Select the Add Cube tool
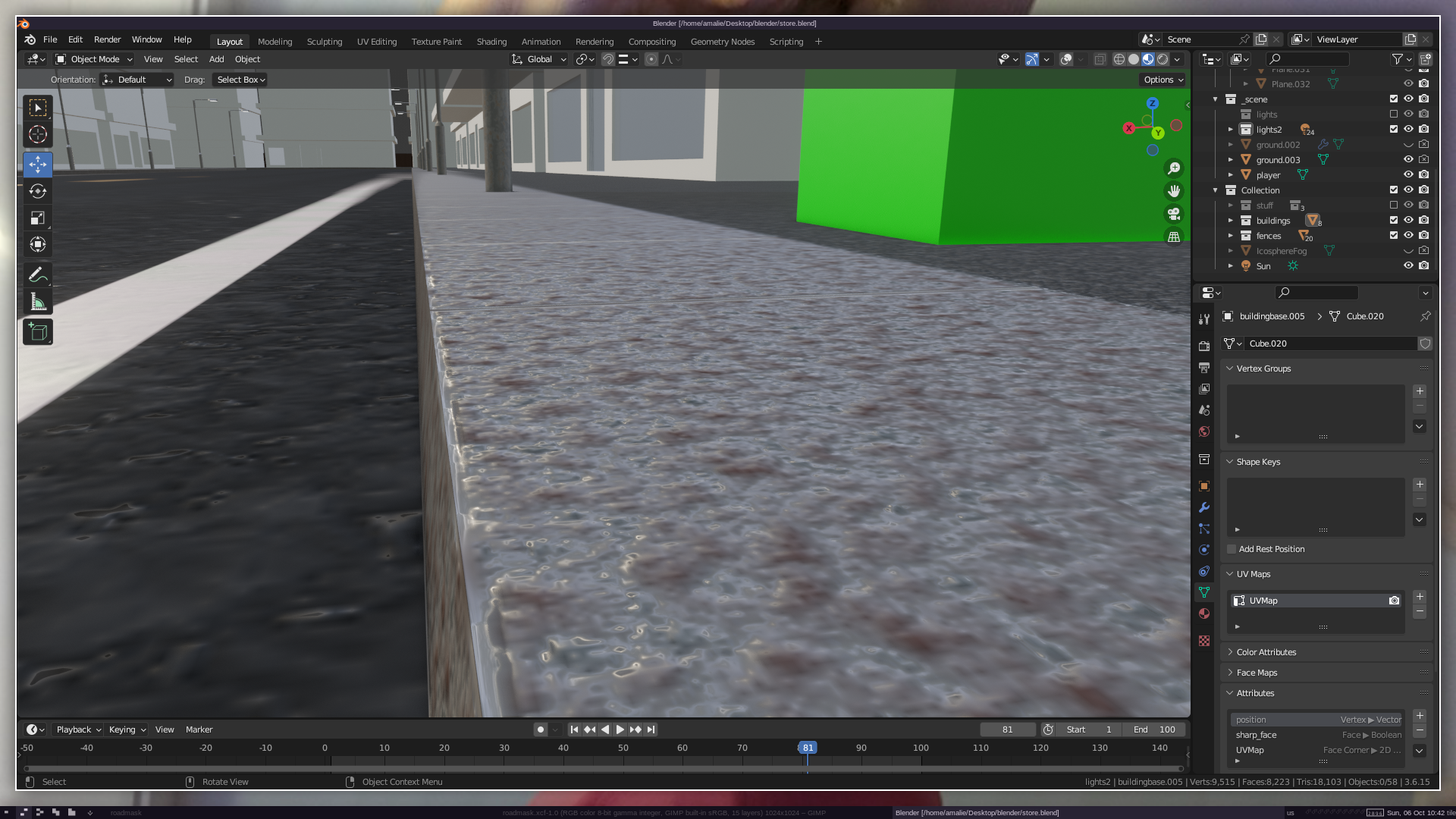The width and height of the screenshot is (1456, 819). click(x=38, y=331)
